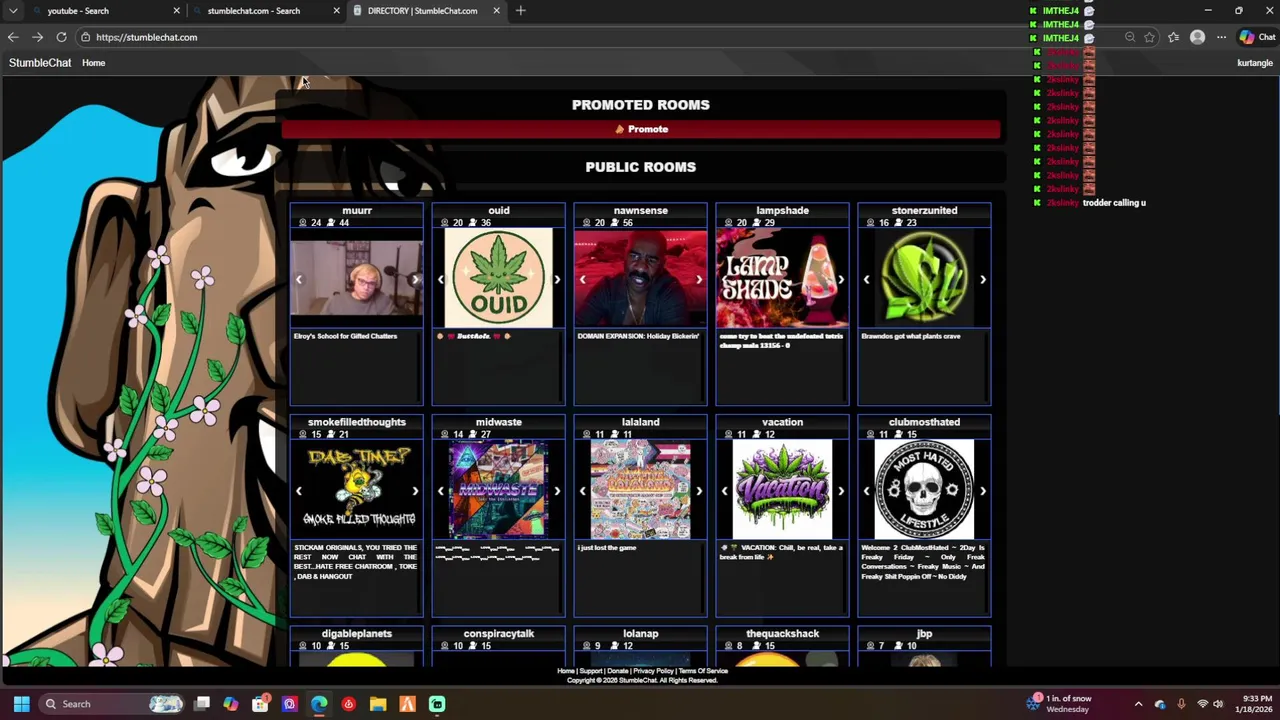Open the smokefilledthoughts room title
This screenshot has height=720, width=1280.
pyautogui.click(x=357, y=422)
